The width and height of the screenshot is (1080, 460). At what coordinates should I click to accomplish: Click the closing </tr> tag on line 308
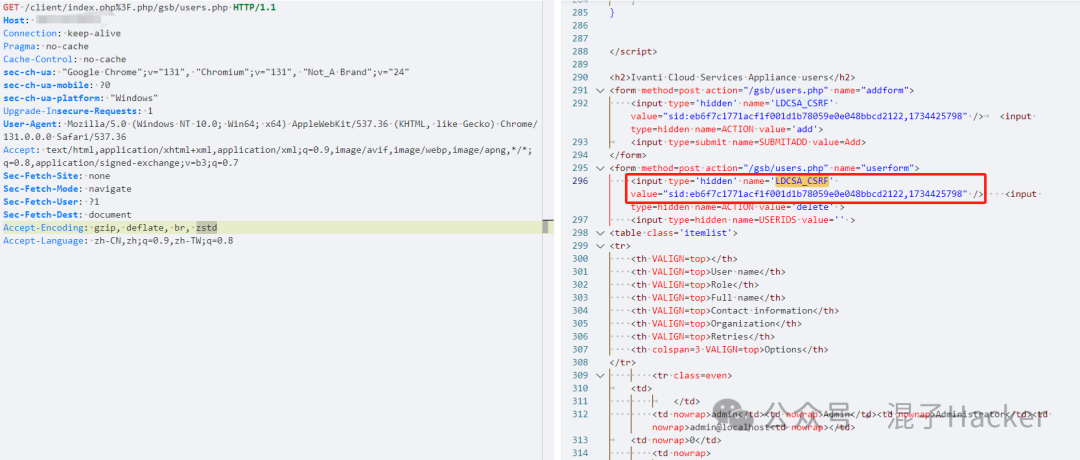pos(623,362)
